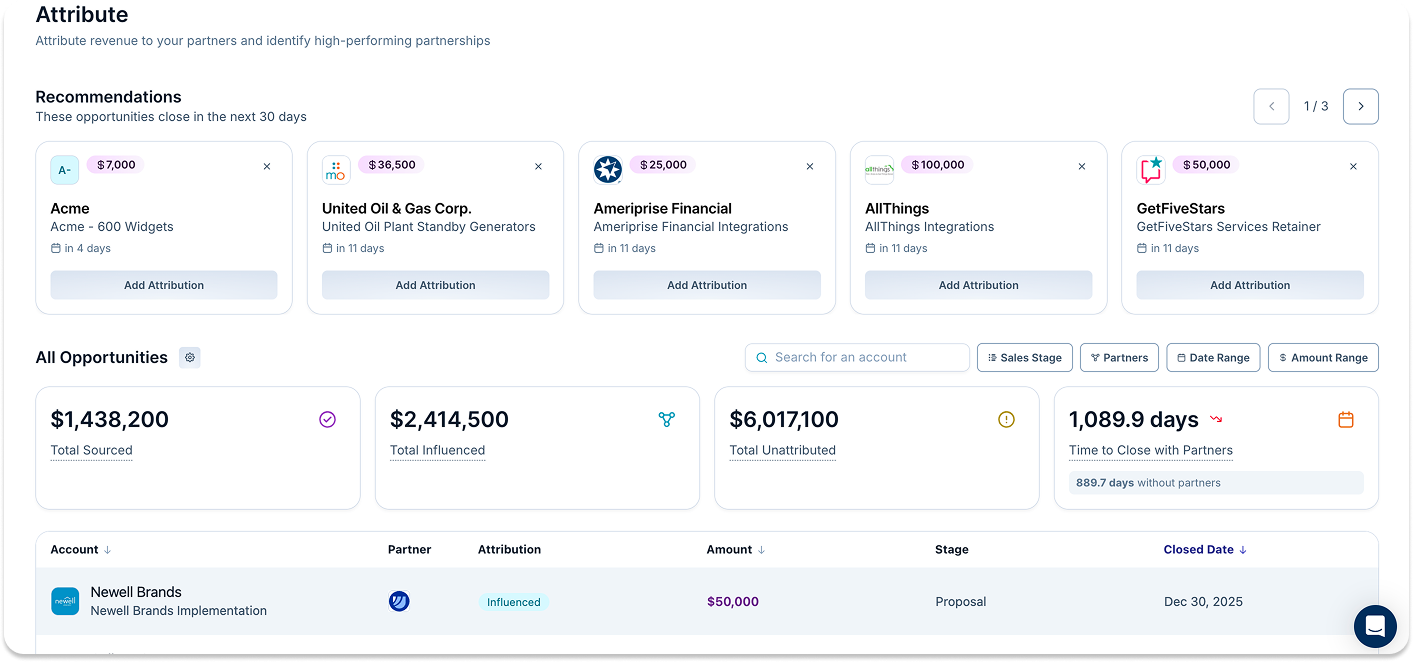The width and height of the screenshot is (1413, 662).
Task: Dismiss the AllThings recommendation card
Action: pyautogui.click(x=1081, y=167)
